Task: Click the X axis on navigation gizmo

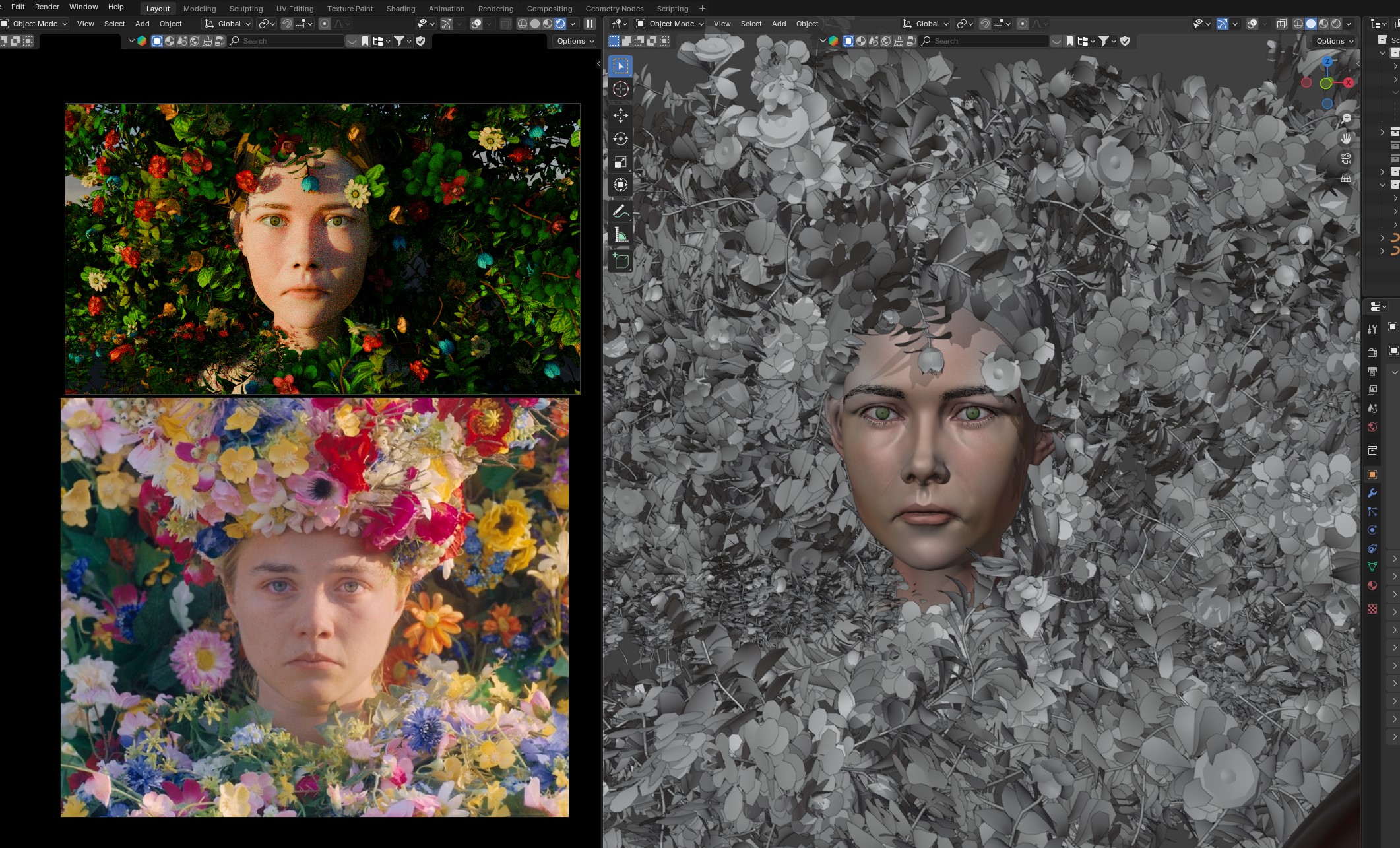Action: click(x=1348, y=82)
